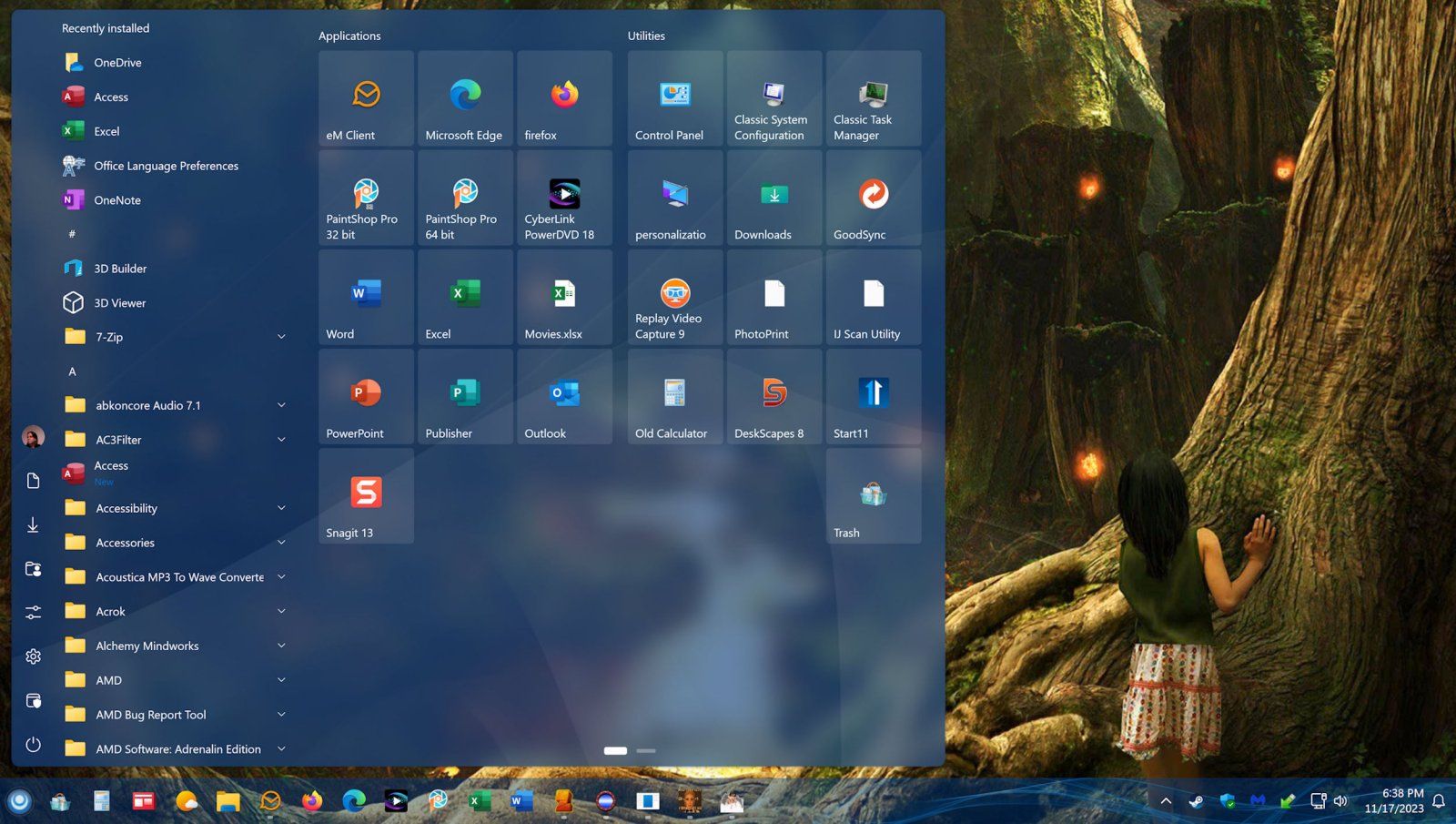This screenshot has width=1456, height=824.
Task: Expand the Acrok folder chevron
Action: point(281,611)
